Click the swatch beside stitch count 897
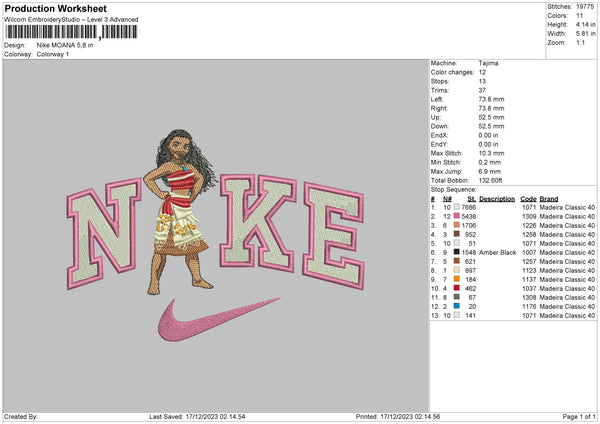 [457, 270]
